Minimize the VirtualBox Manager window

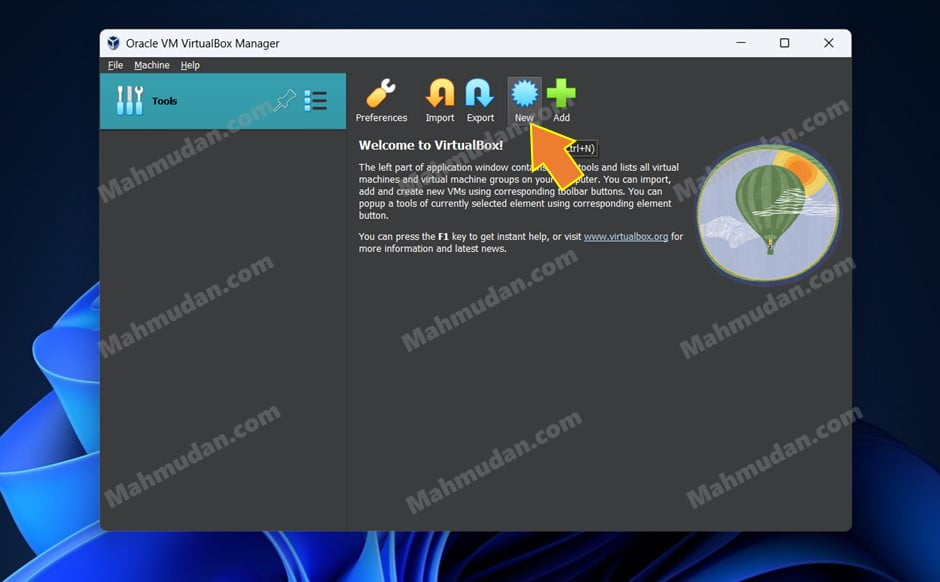tap(741, 43)
